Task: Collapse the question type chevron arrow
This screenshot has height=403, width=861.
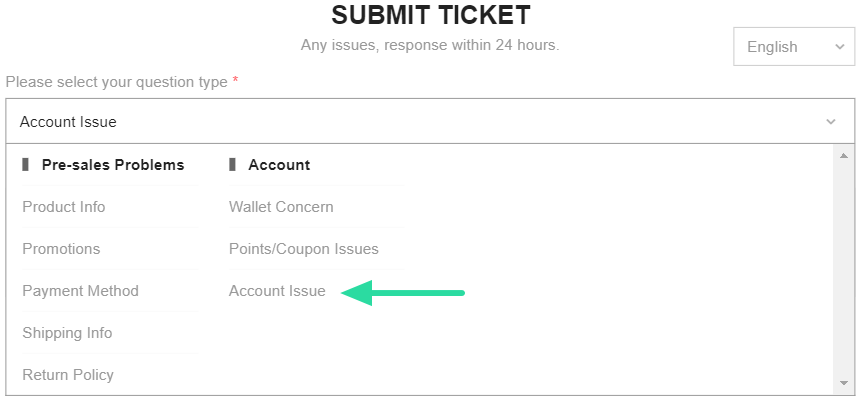Action: [831, 122]
